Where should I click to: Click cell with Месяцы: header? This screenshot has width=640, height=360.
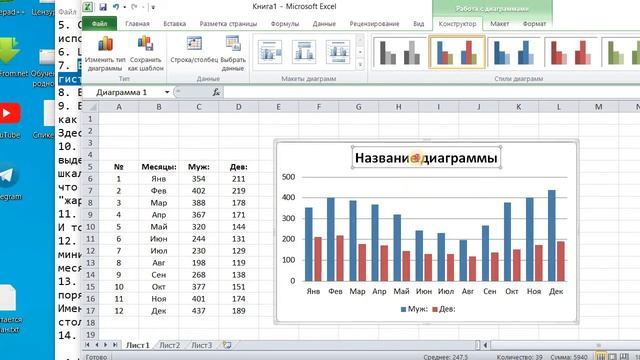pyautogui.click(x=159, y=167)
